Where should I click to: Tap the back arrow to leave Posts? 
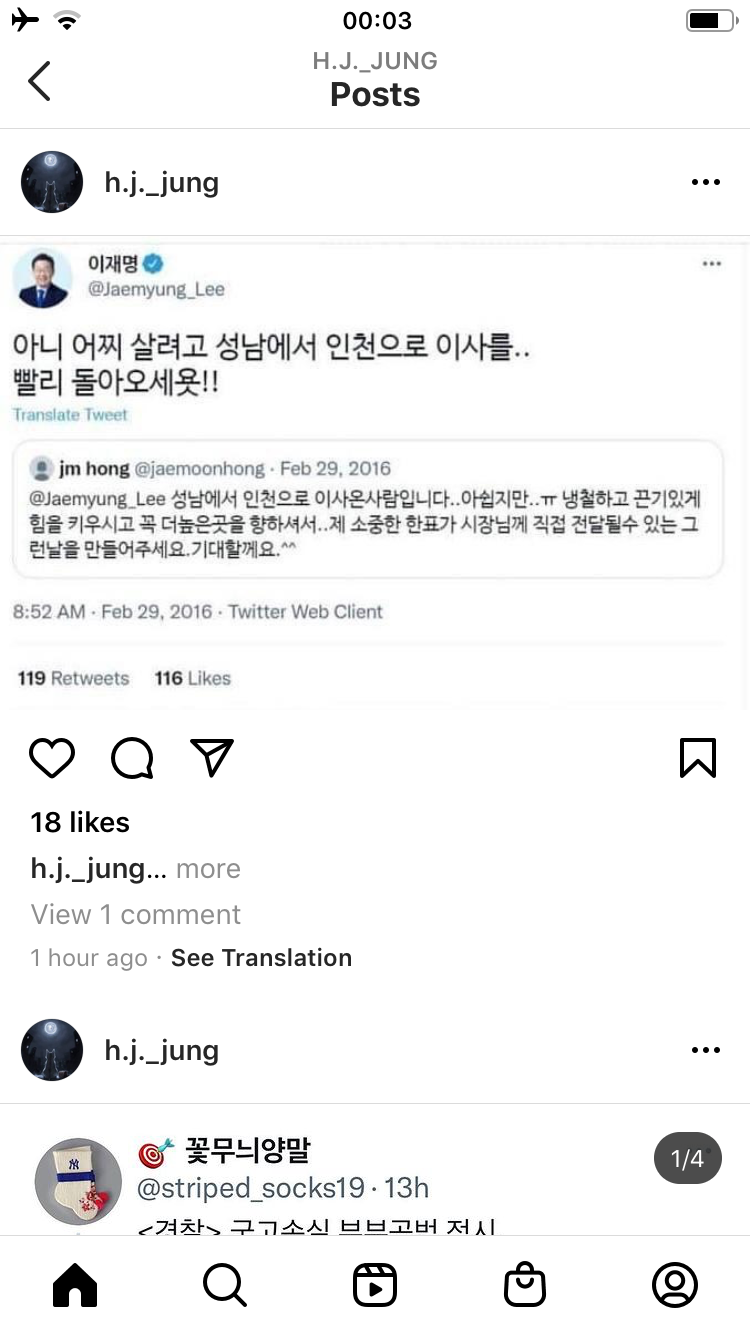pos(40,81)
